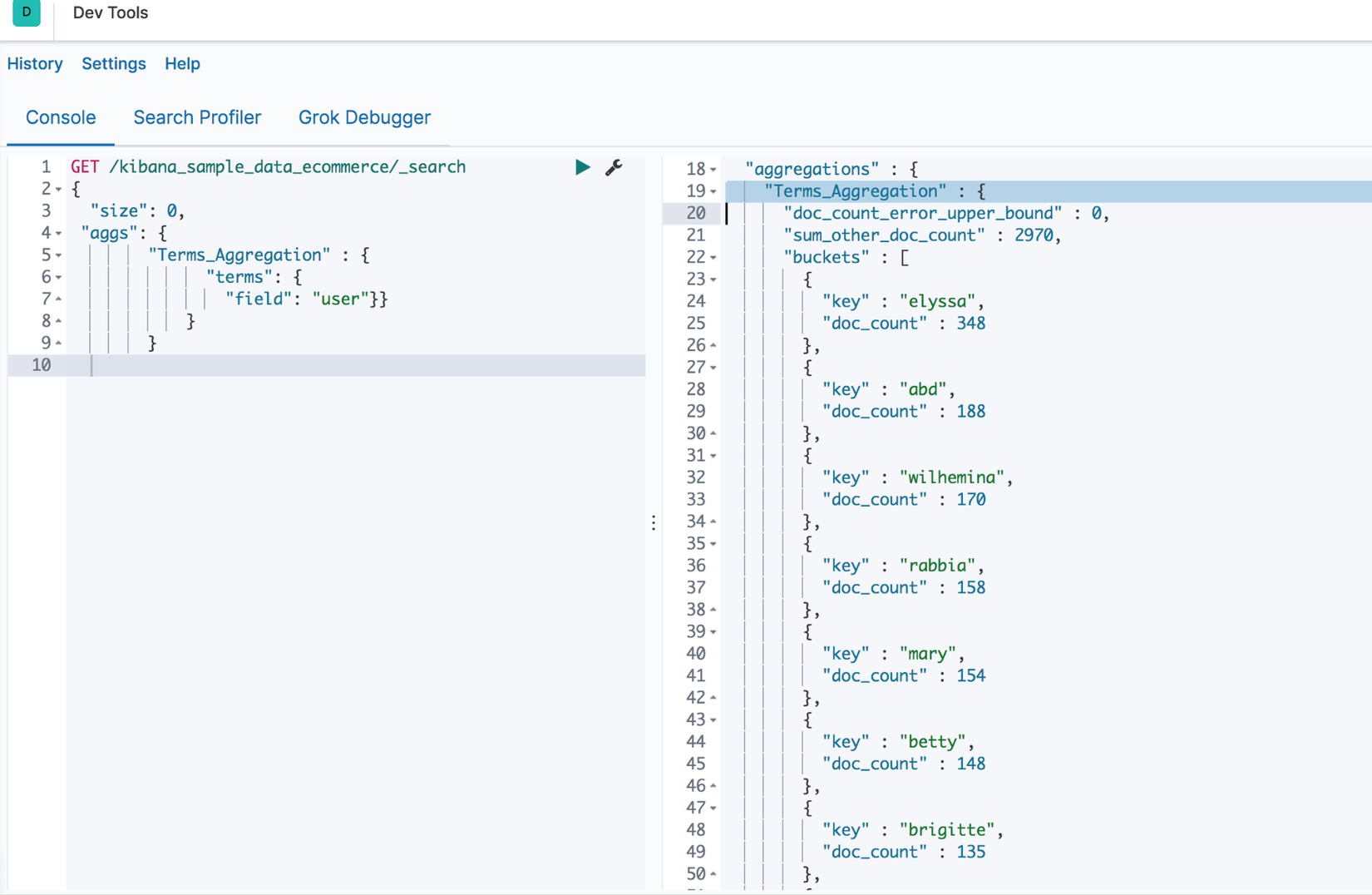Screen dimensions: 1372x895
Task: Click the panel resize handle dots
Action: pos(654,522)
